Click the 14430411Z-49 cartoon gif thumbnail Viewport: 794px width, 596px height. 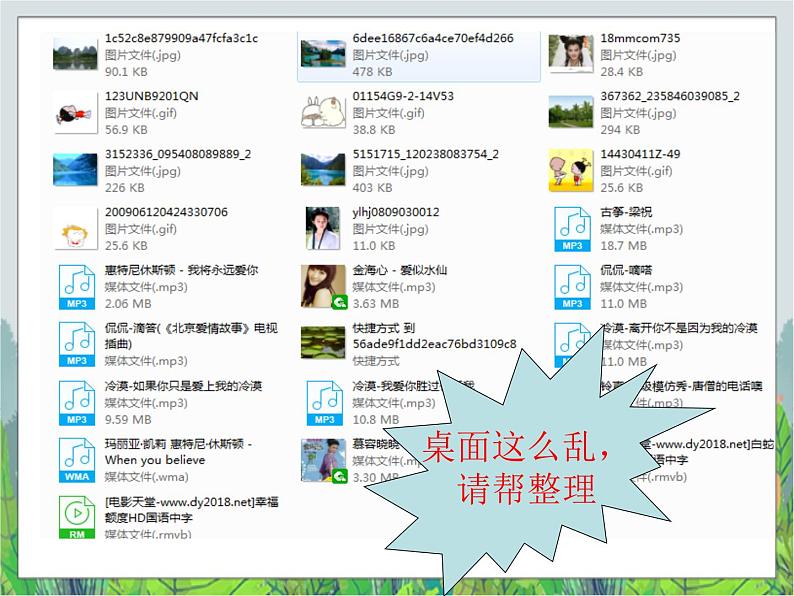tap(571, 170)
